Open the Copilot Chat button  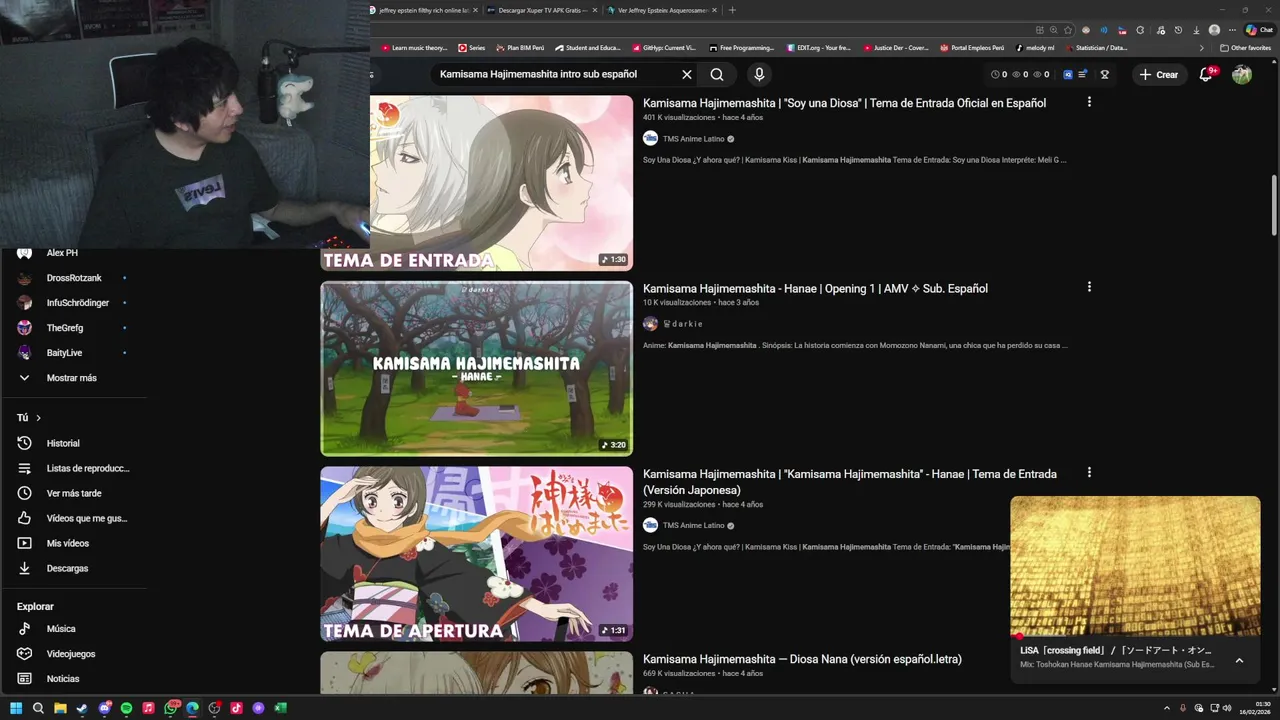click(x=1259, y=30)
